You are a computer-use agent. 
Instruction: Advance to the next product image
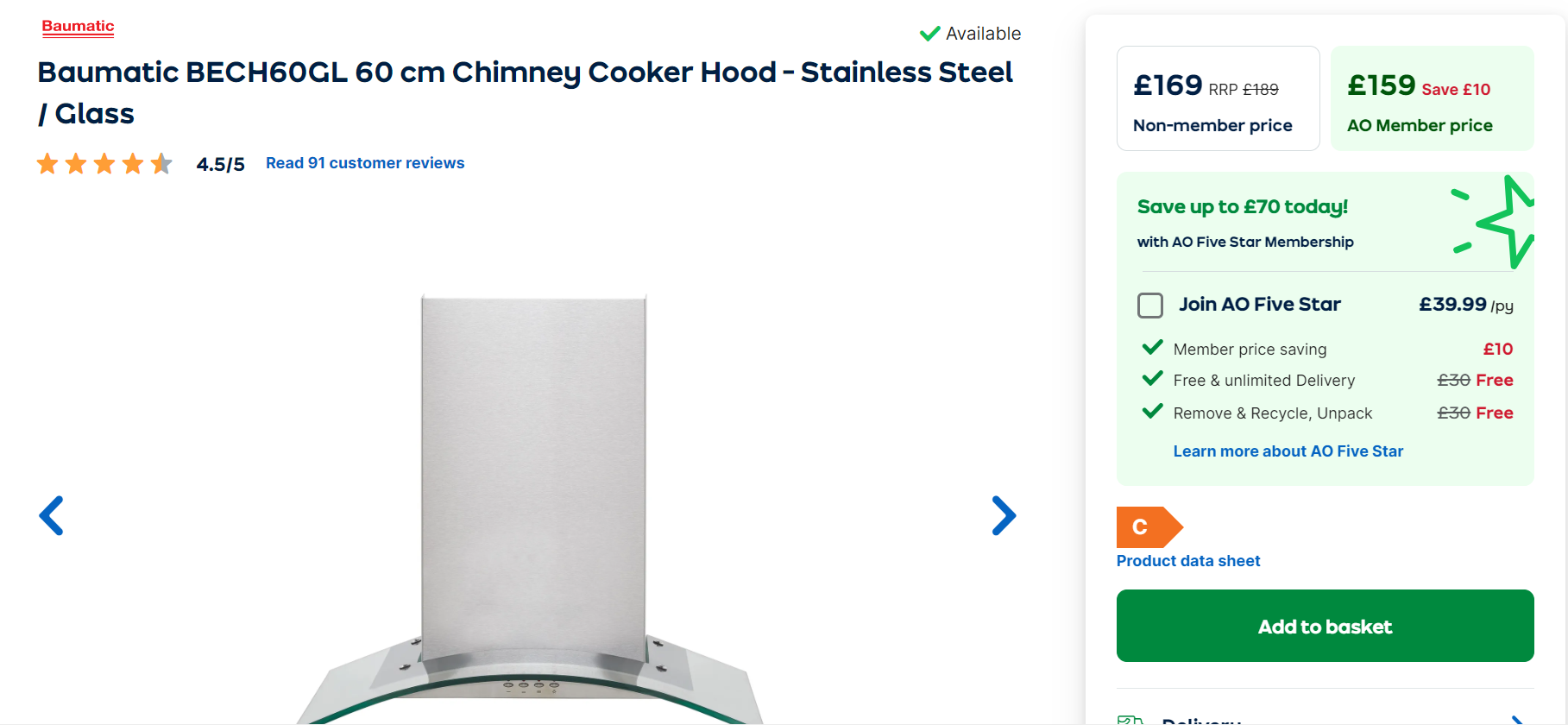(x=1003, y=515)
